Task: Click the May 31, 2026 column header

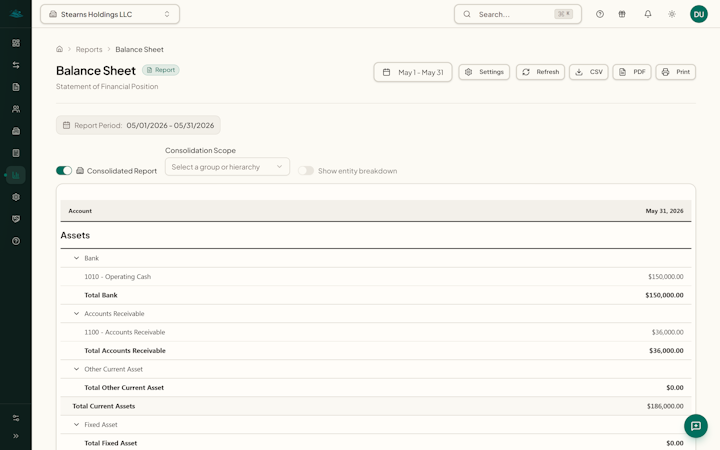Action: tap(664, 211)
